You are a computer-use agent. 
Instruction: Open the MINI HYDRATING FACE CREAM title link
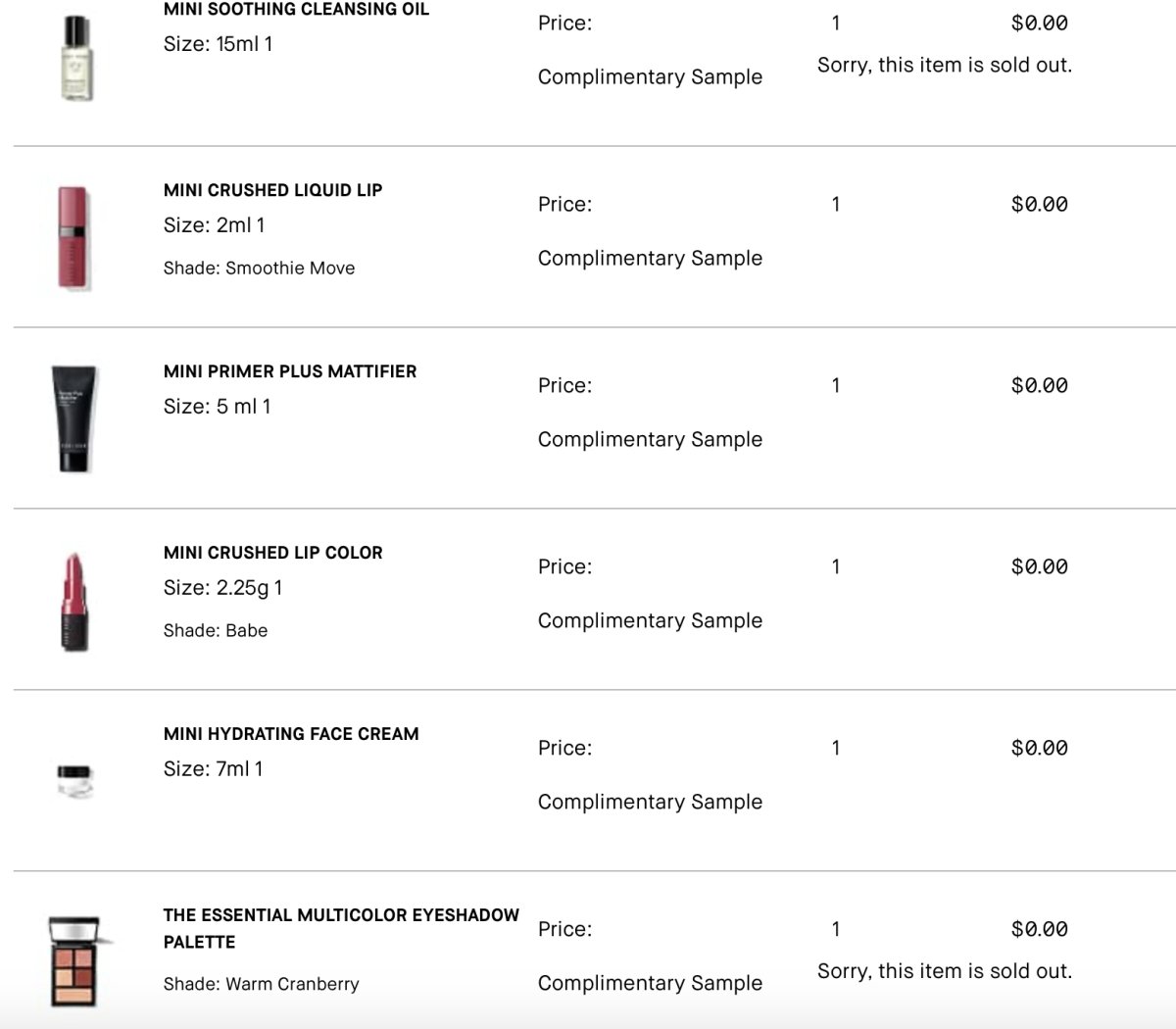pyautogui.click(x=291, y=734)
